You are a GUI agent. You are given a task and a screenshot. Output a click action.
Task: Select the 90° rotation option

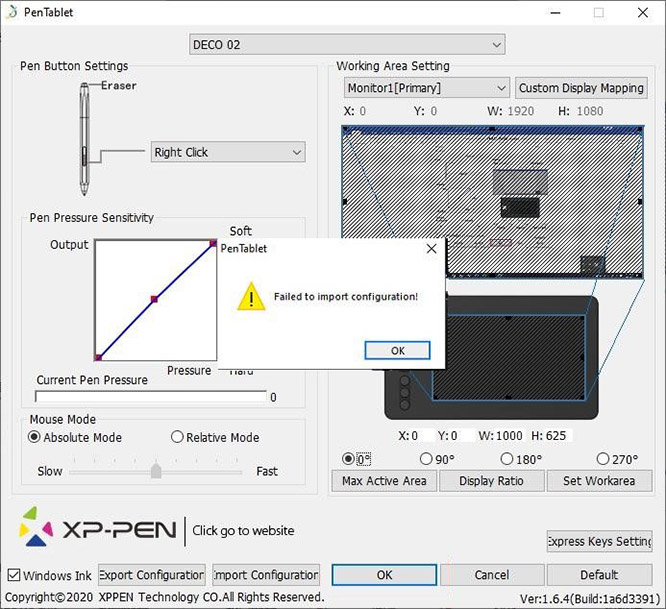(426, 459)
